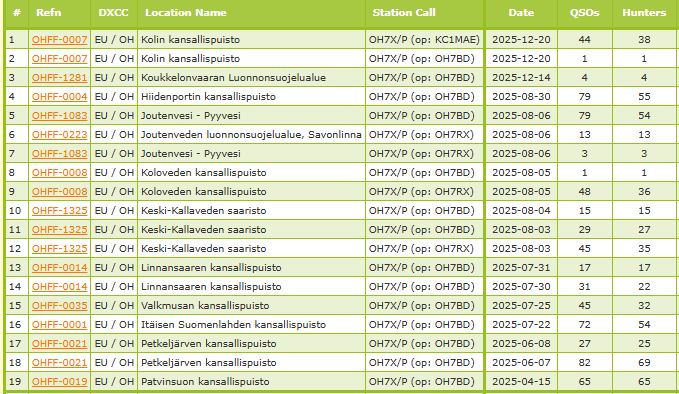Select date cell 2025-07-22

pyautogui.click(x=521, y=325)
